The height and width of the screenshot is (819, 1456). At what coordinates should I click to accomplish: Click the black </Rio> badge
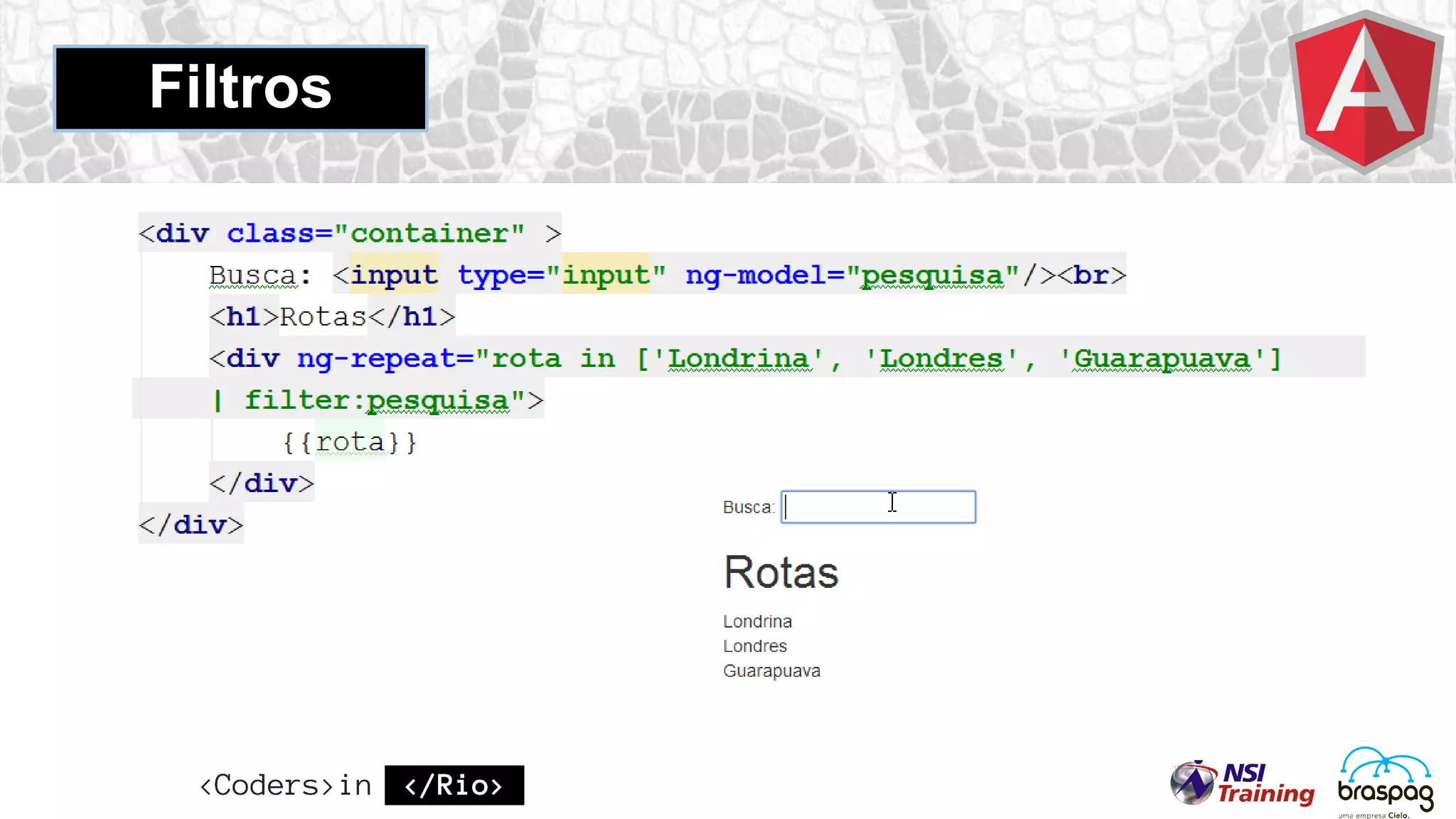point(454,786)
